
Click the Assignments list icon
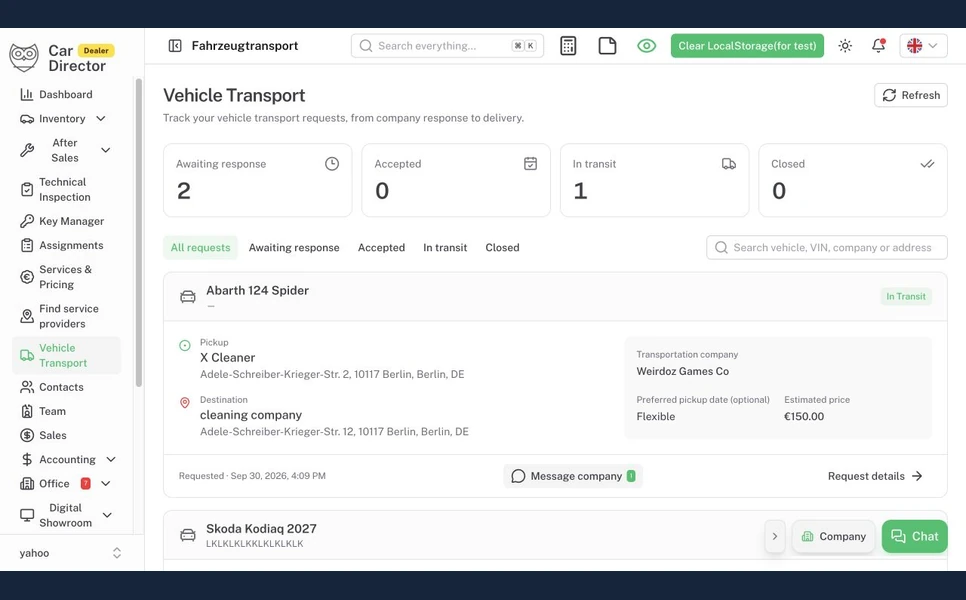[x=26, y=245]
